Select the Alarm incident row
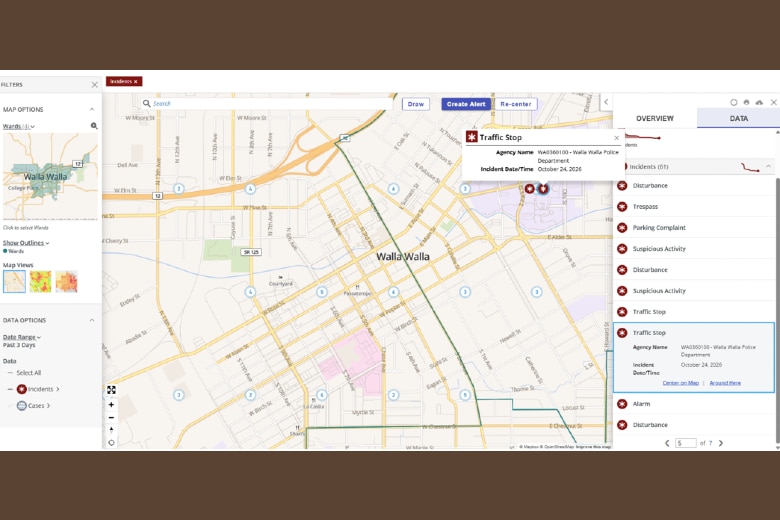The height and width of the screenshot is (520, 780). click(x=694, y=404)
